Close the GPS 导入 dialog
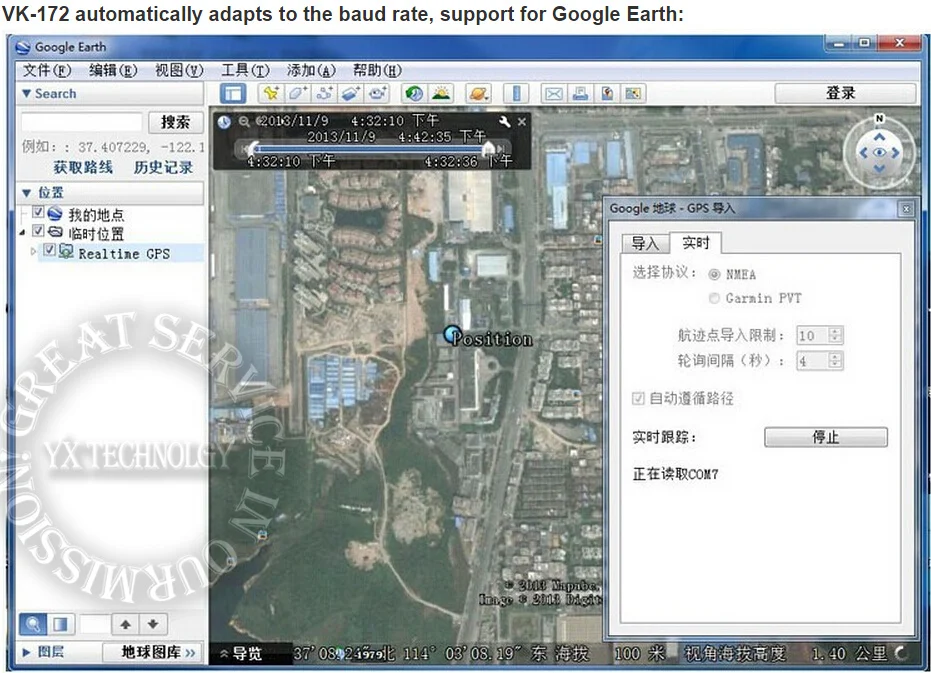Viewport: 931px width, 673px height. click(906, 208)
